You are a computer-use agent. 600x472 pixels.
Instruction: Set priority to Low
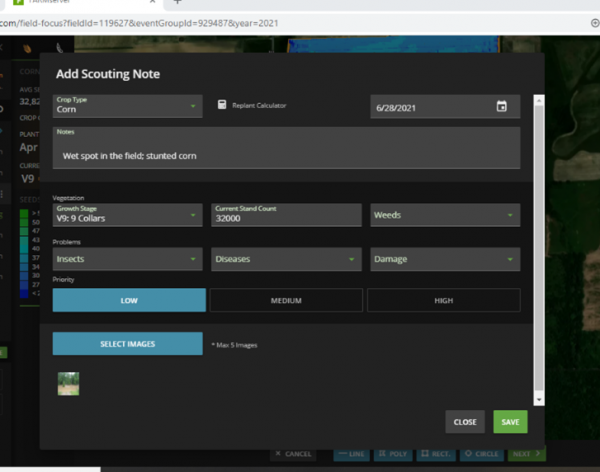129,300
